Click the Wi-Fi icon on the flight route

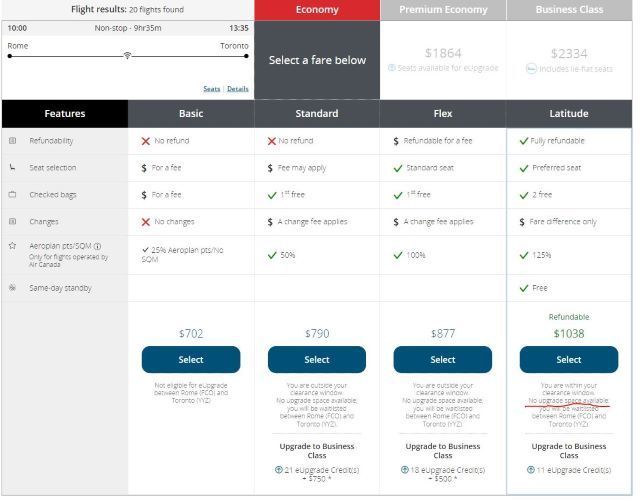click(x=127, y=56)
